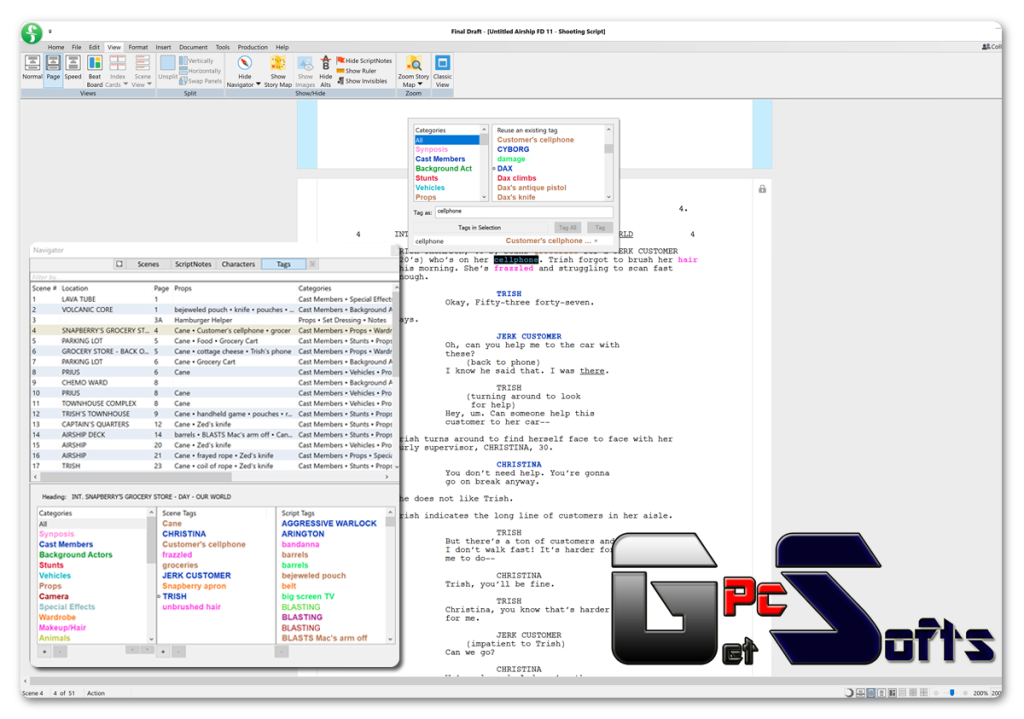
Task: Click the Swap Panels option
Action: (200, 81)
